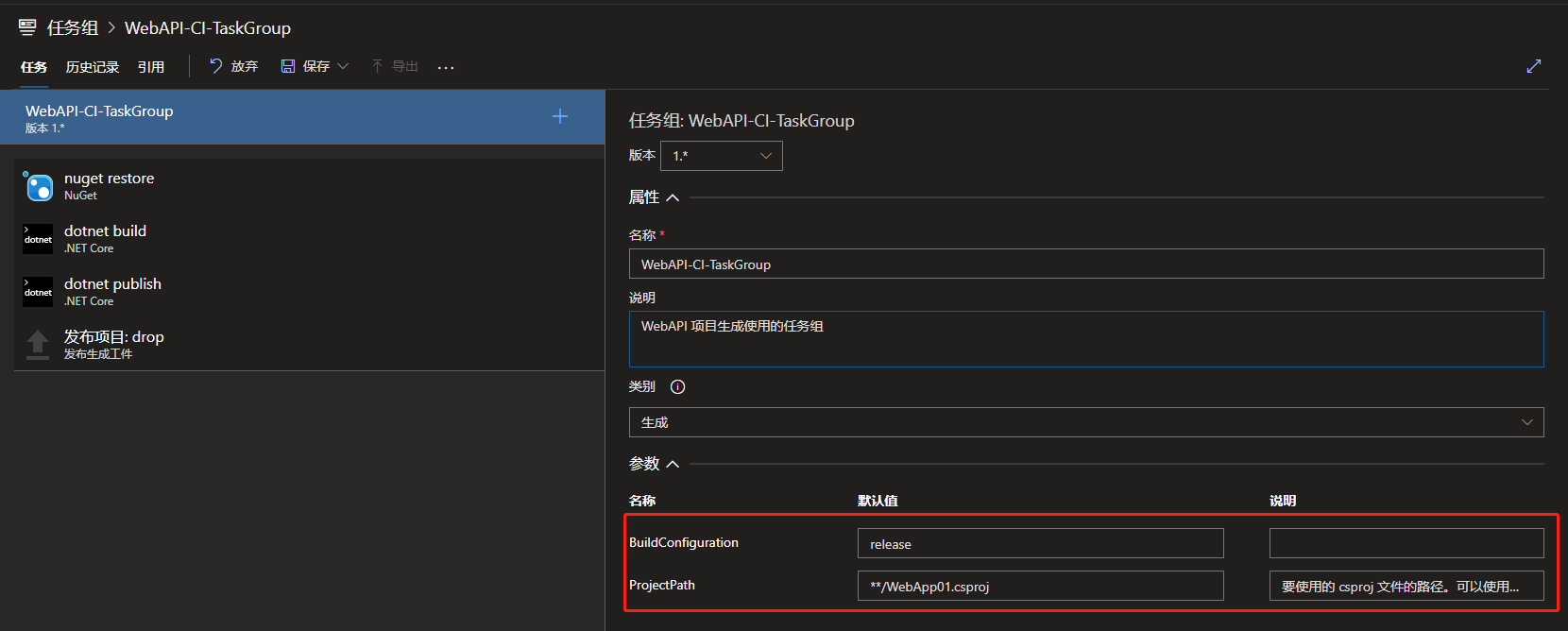This screenshot has width=1568, height=631.
Task: Select the nuget restore task icon
Action: pos(39,187)
